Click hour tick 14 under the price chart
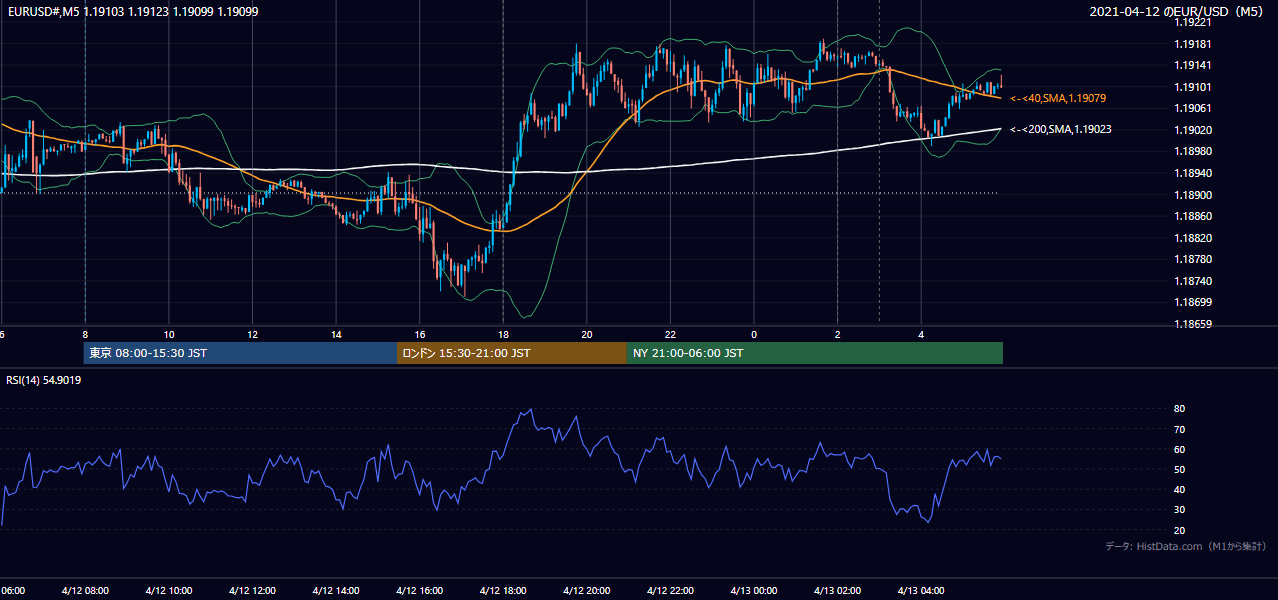Screen dimensions: 1278x600 point(336,334)
